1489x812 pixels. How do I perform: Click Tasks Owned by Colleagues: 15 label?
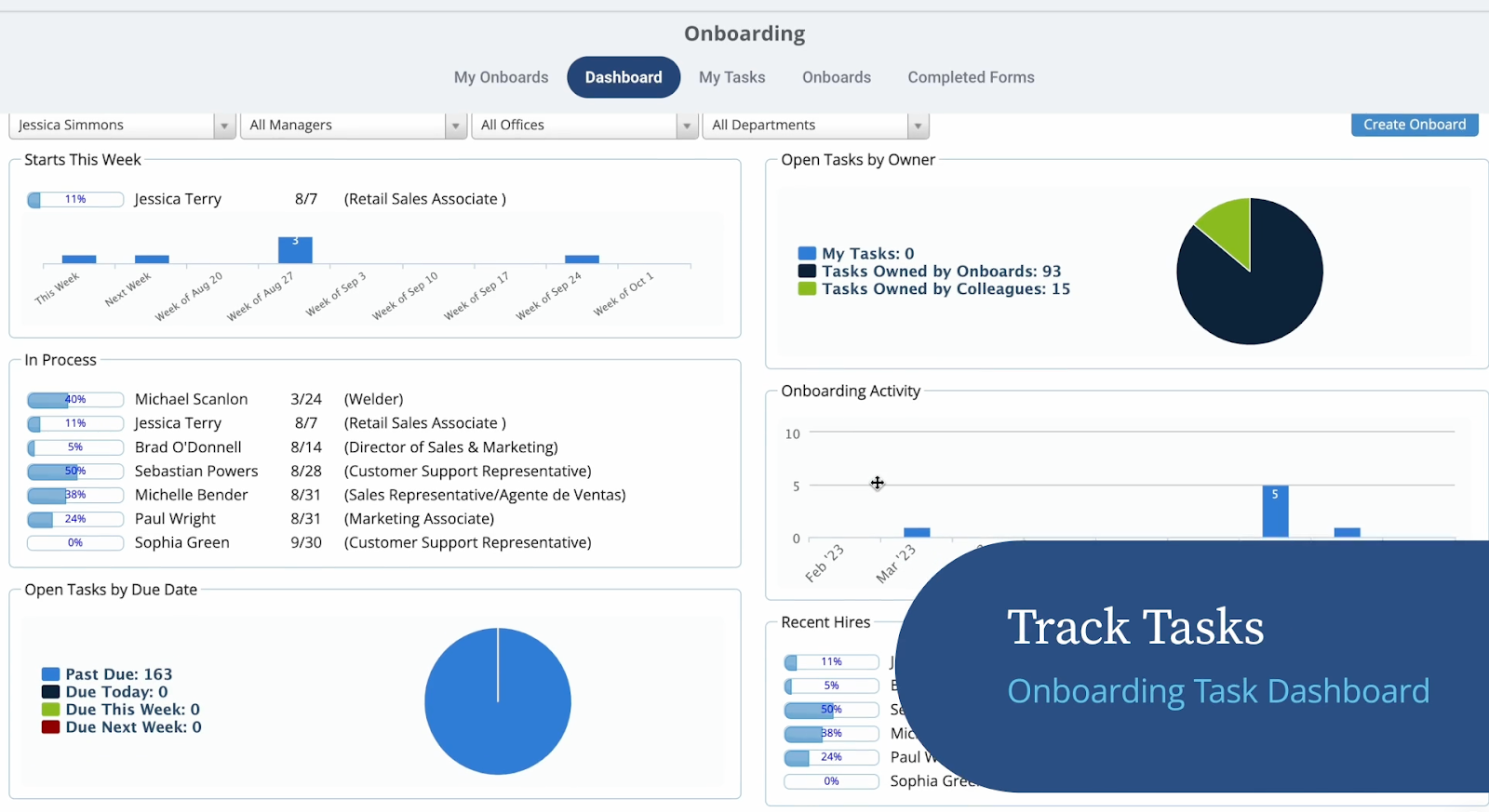click(946, 288)
